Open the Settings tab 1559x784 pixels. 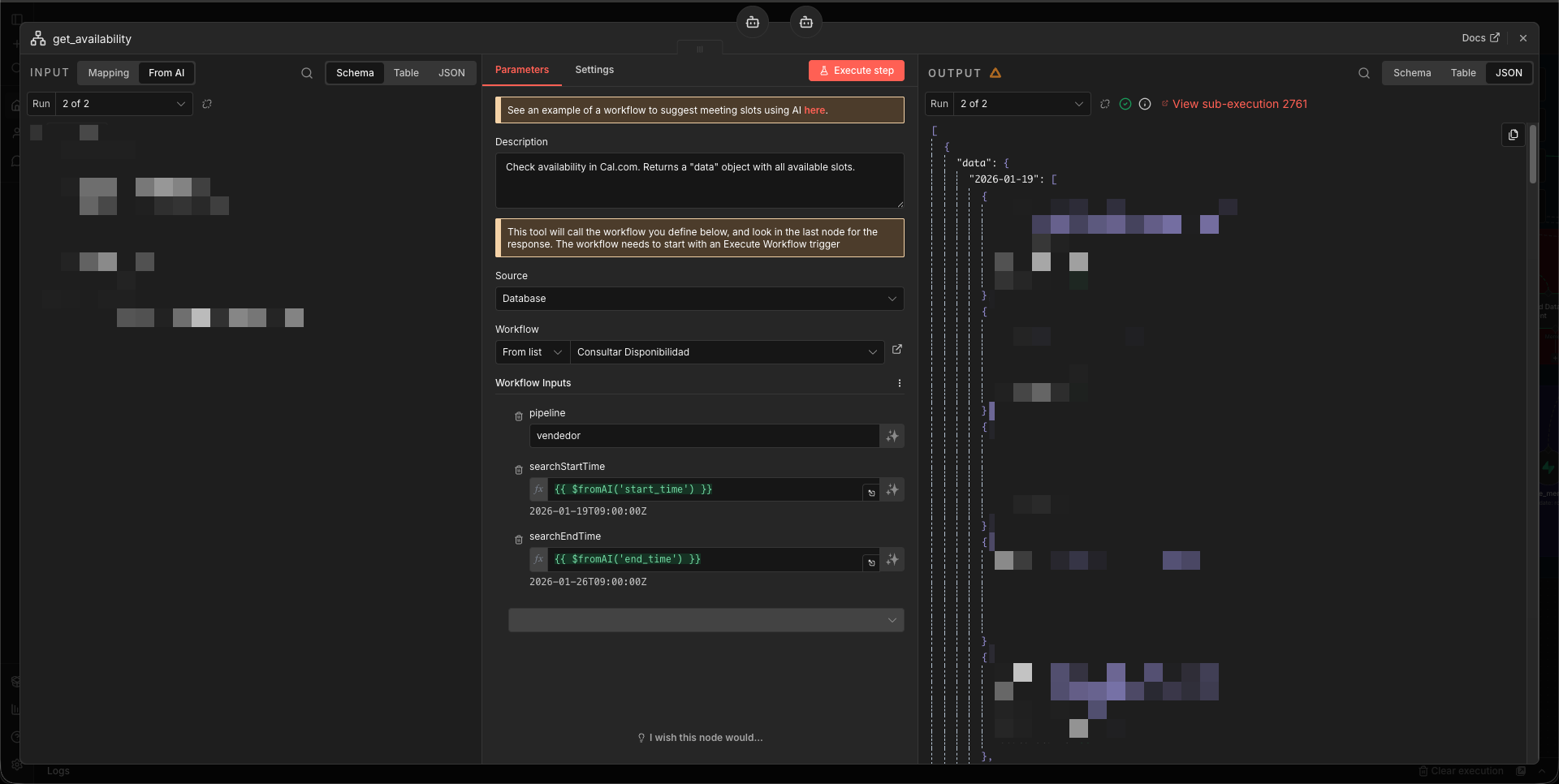(594, 70)
